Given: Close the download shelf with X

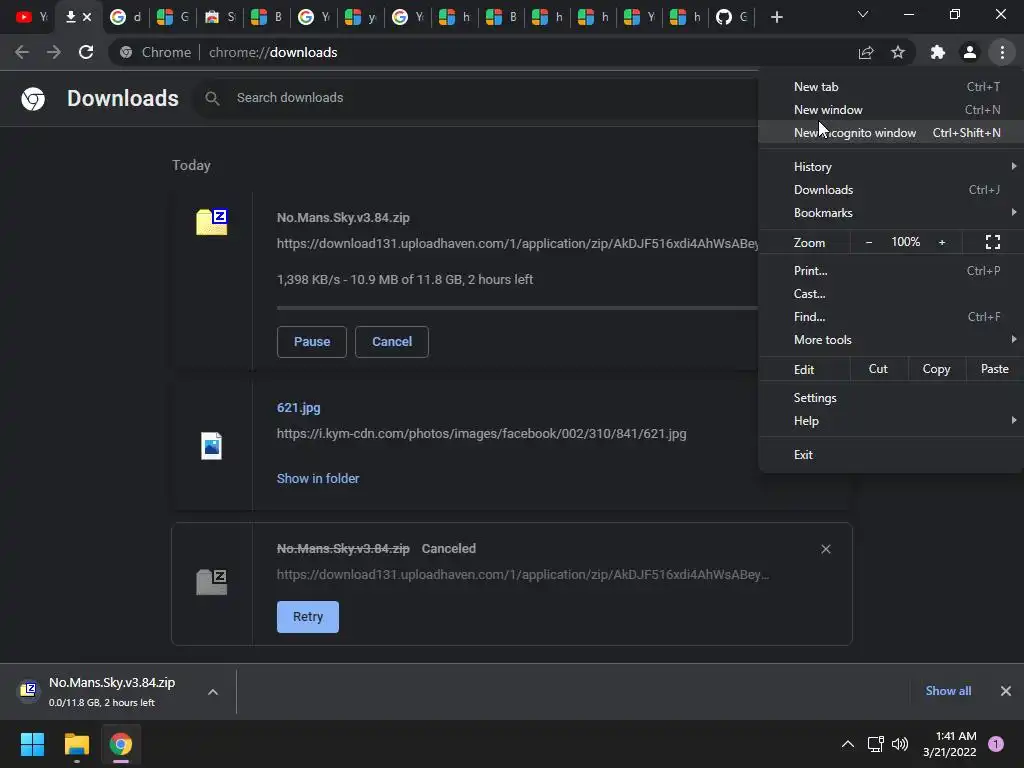Looking at the screenshot, I should point(1006,691).
